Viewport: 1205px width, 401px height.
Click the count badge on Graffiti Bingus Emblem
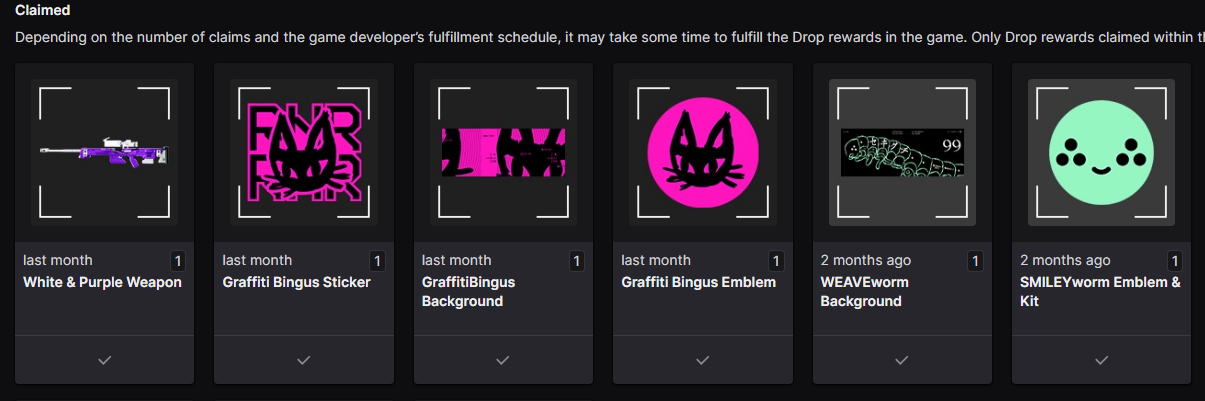777,261
